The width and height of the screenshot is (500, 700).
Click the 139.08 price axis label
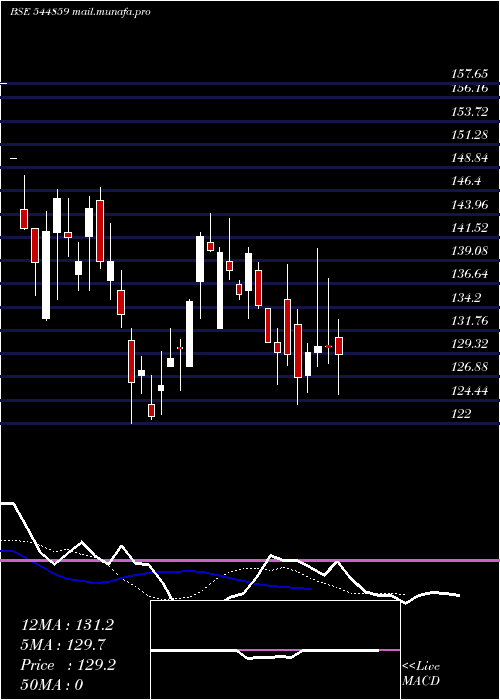coord(469,251)
